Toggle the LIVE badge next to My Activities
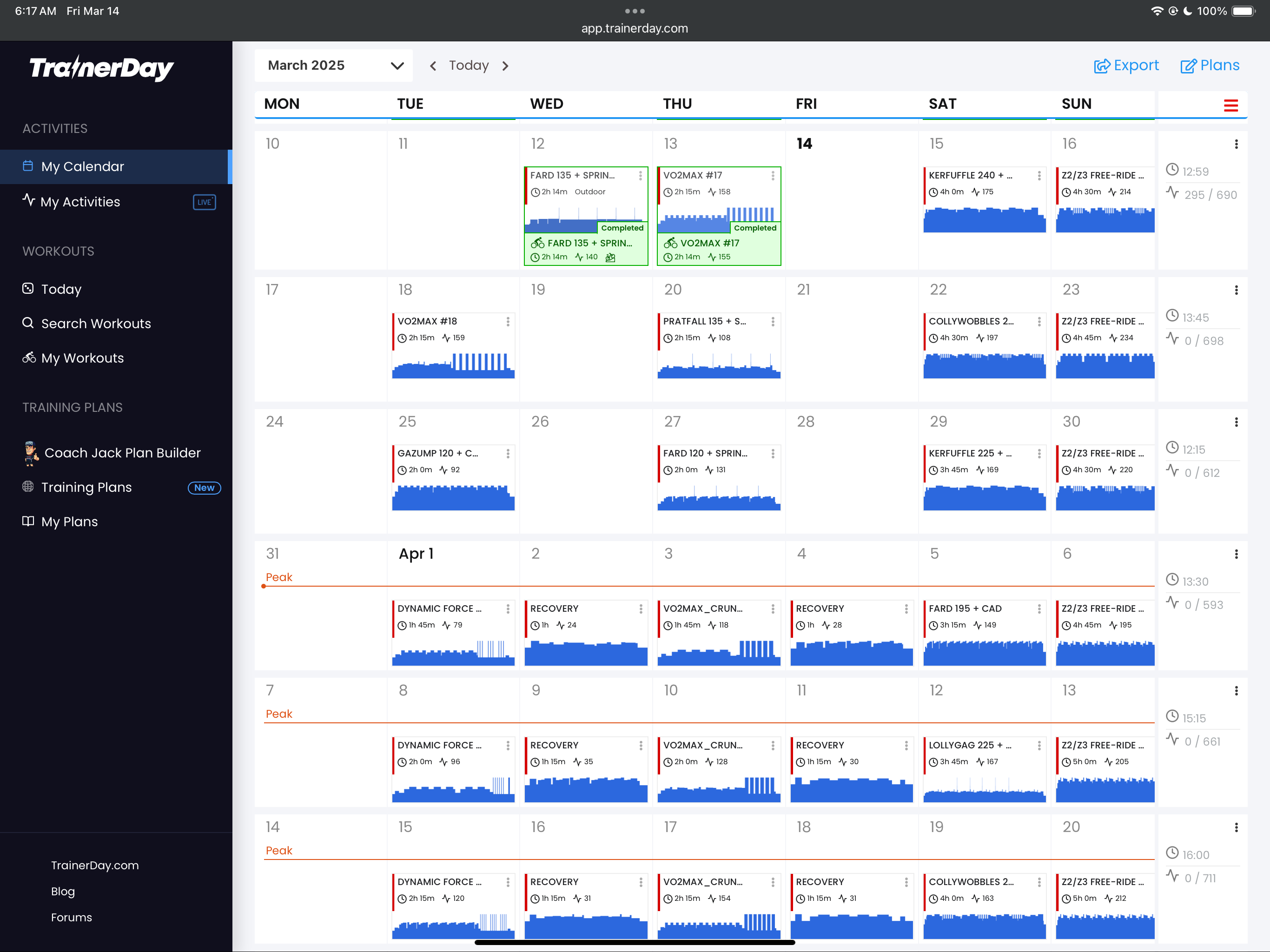Viewport: 1270px width, 952px height. pos(204,202)
